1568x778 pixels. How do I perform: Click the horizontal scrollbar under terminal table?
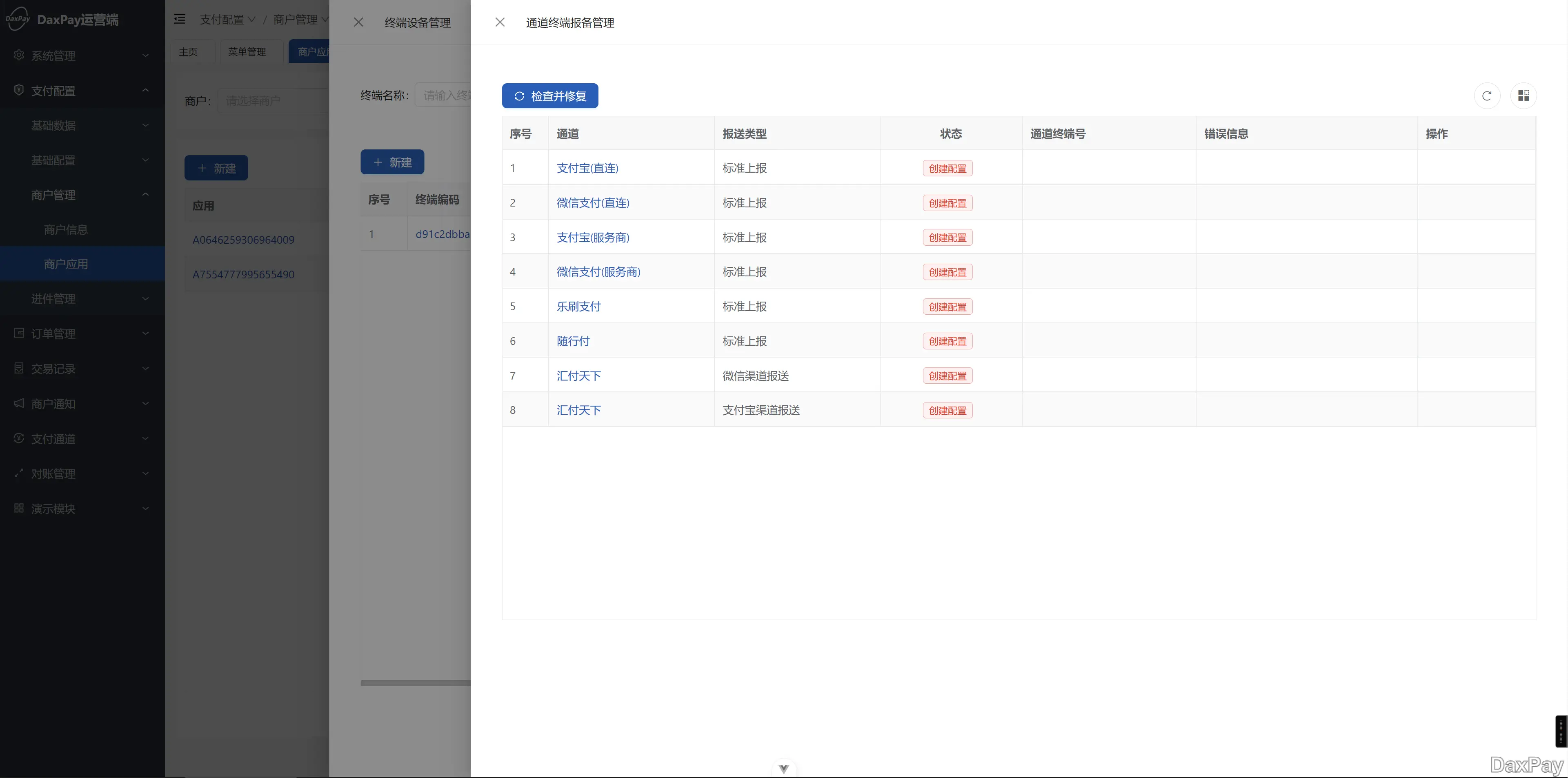point(415,683)
